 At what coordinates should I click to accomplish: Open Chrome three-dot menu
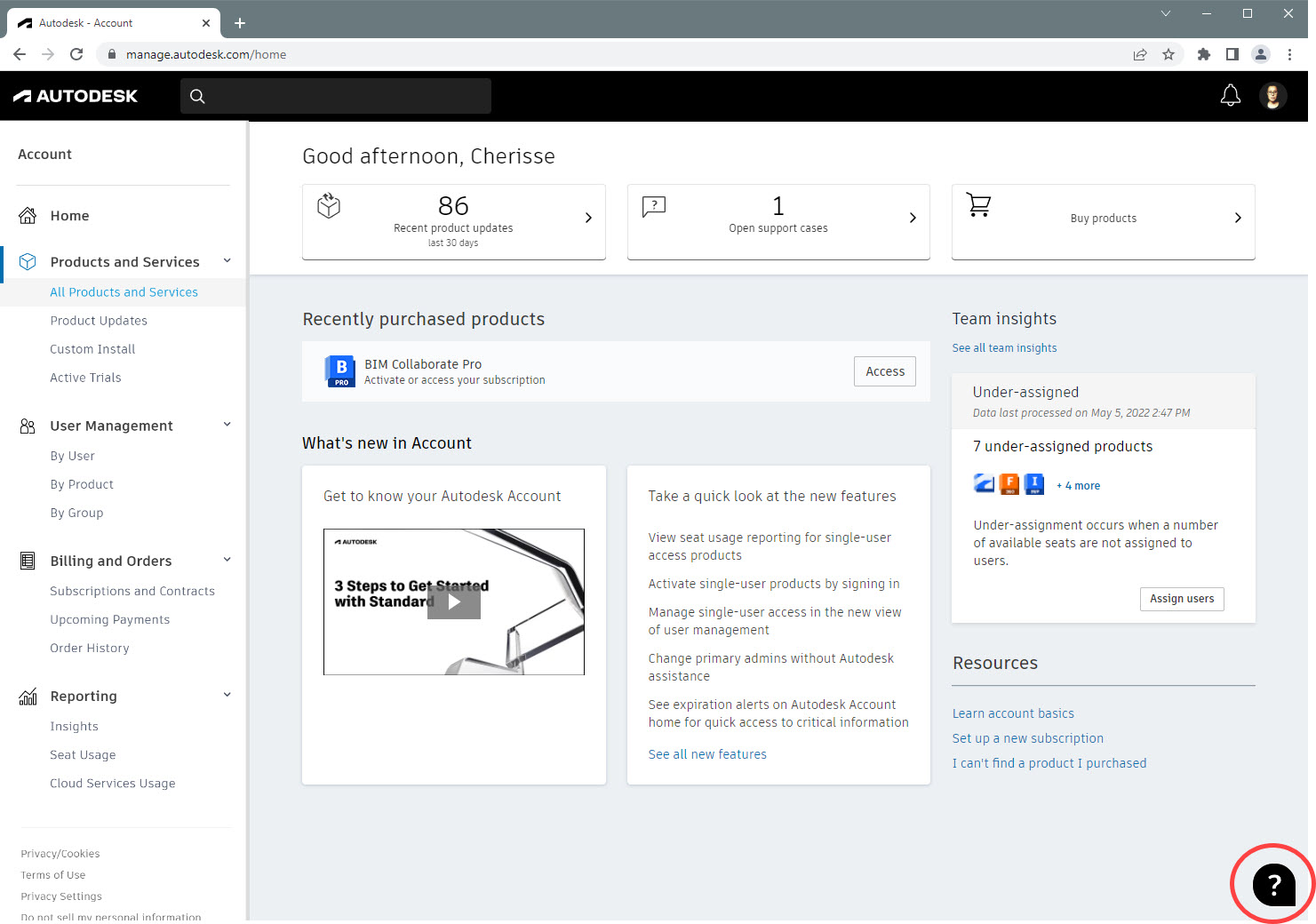pyautogui.click(x=1289, y=54)
